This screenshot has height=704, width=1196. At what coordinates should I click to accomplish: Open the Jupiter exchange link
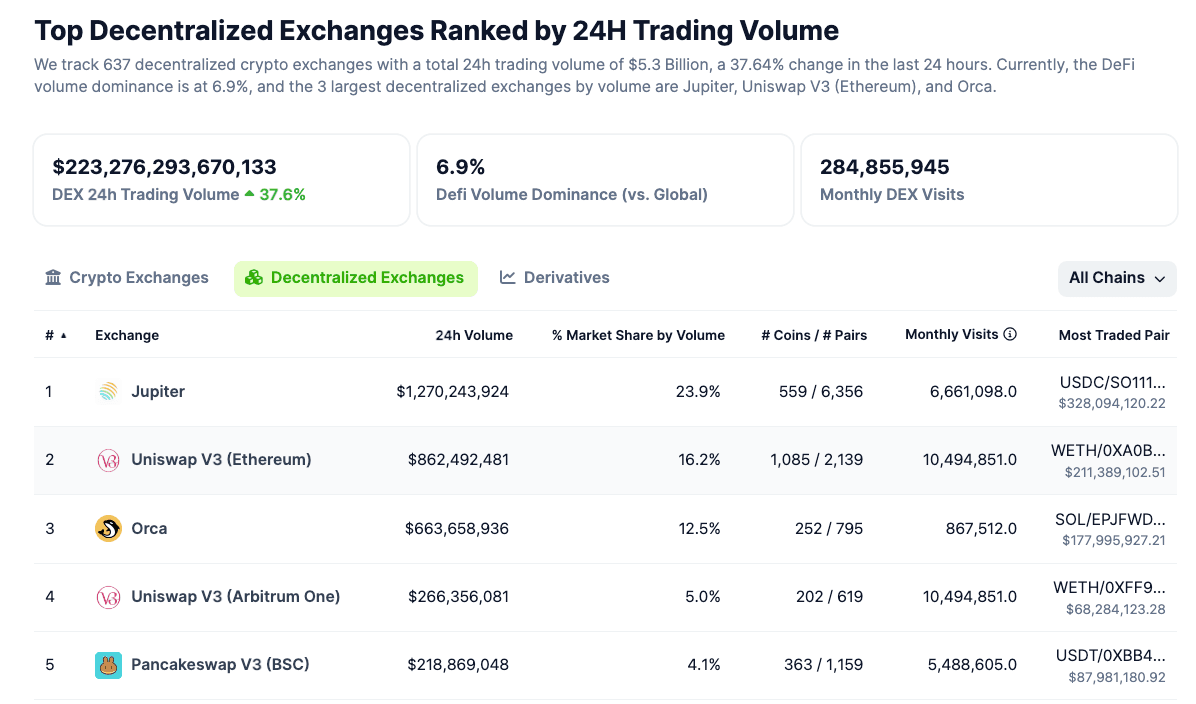point(158,392)
